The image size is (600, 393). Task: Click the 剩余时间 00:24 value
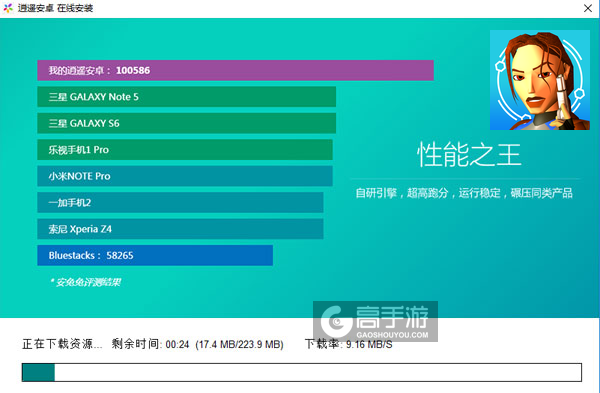click(150, 344)
